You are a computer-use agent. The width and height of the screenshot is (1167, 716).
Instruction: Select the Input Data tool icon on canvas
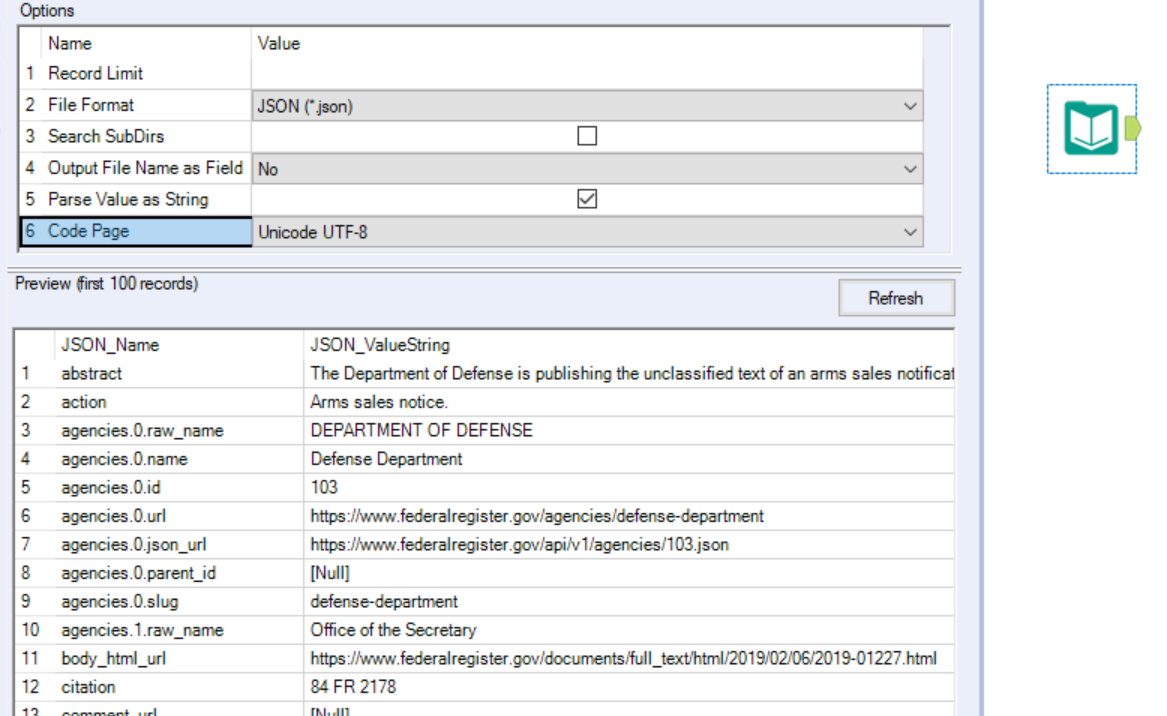1091,128
